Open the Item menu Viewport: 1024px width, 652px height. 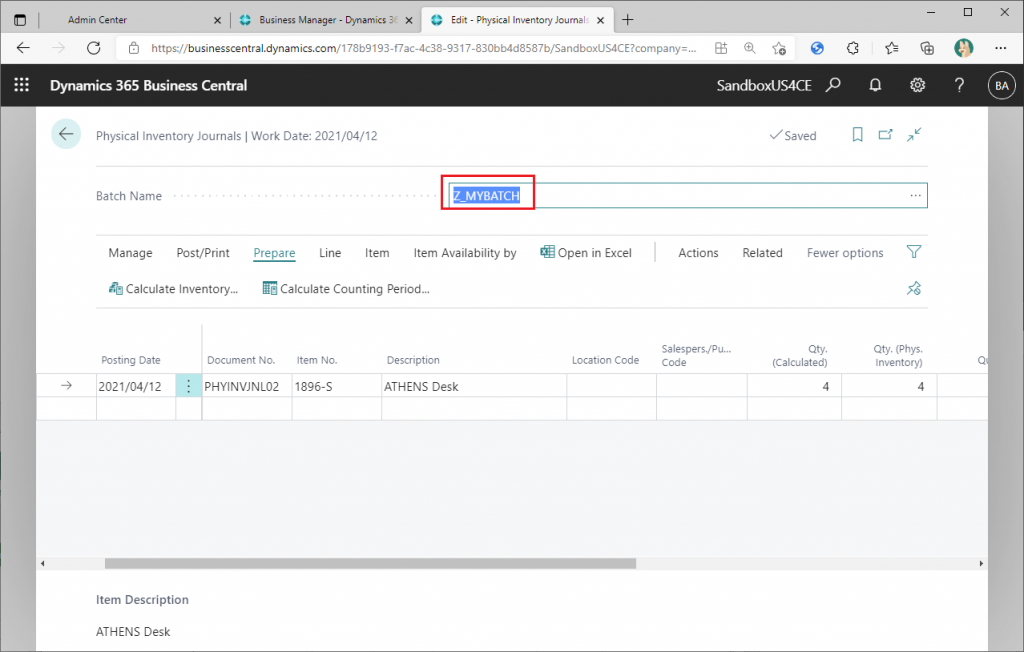coord(377,253)
